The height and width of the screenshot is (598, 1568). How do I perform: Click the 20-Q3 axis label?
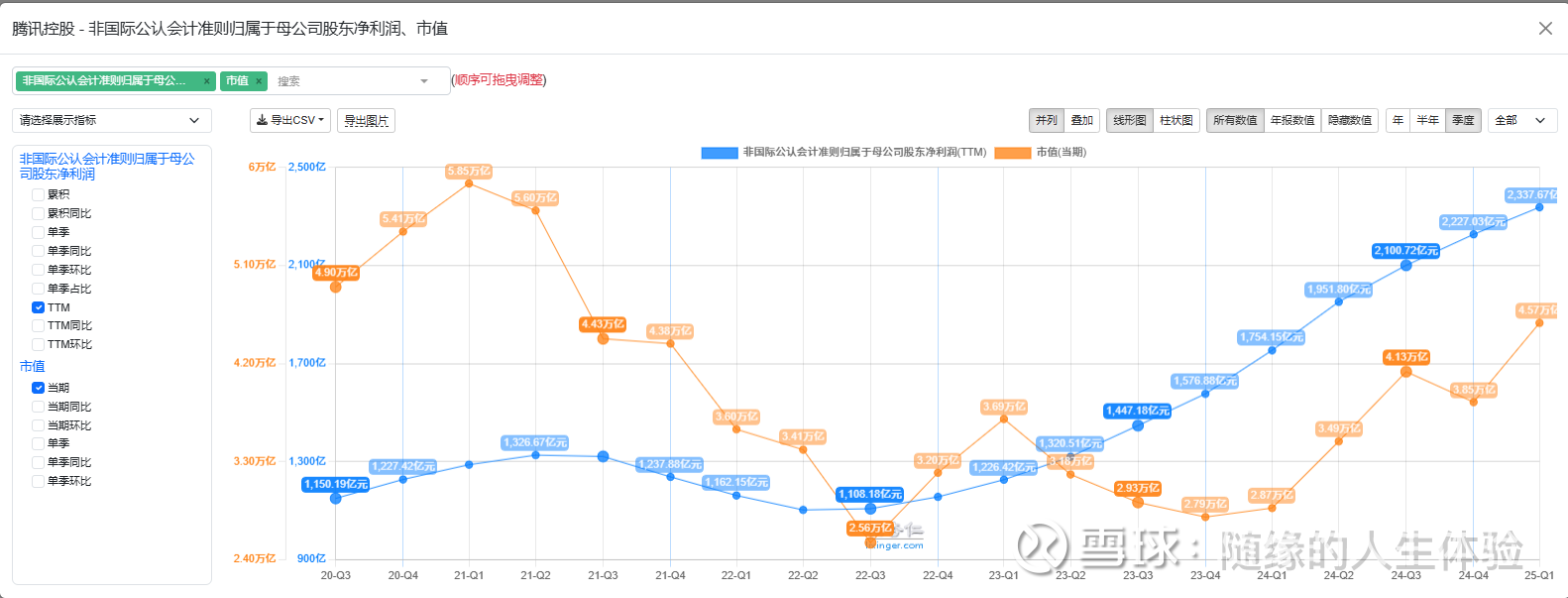tap(336, 575)
